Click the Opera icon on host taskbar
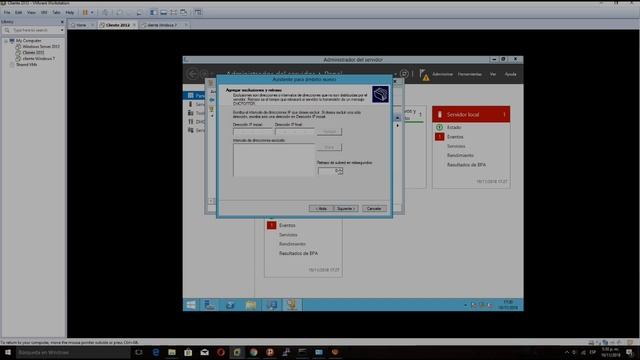This screenshot has height=360, width=640. (221, 352)
